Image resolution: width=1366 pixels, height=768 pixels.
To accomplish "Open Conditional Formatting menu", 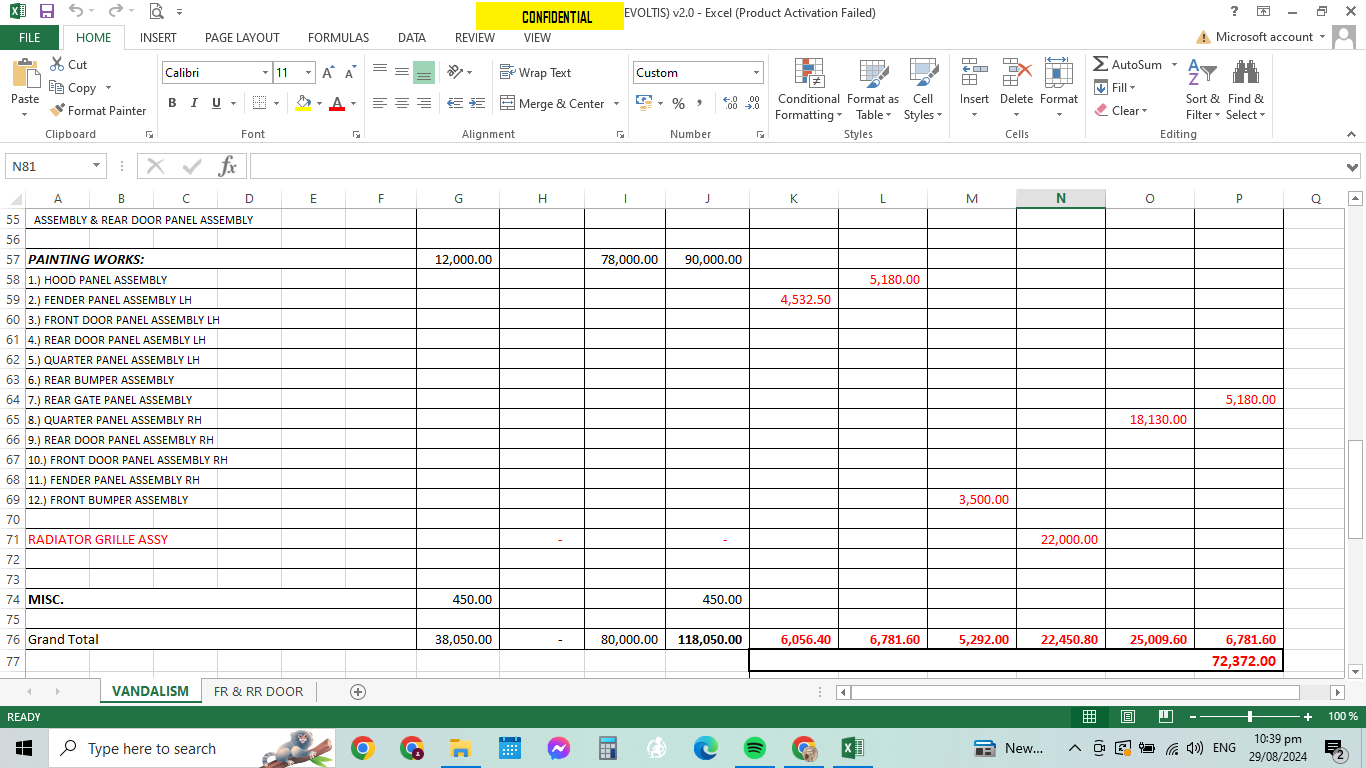I will [808, 88].
